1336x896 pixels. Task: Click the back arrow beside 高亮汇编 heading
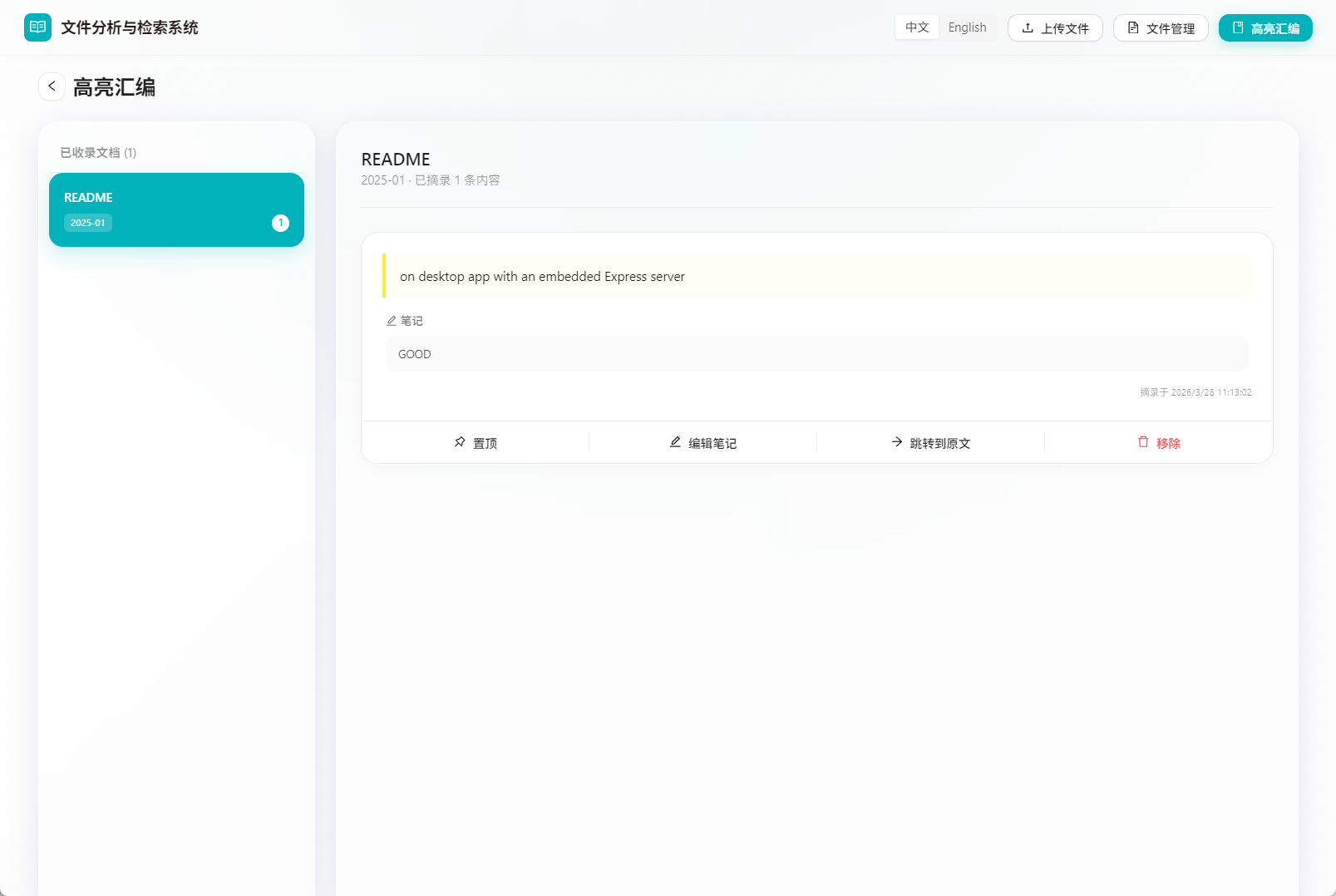52,86
